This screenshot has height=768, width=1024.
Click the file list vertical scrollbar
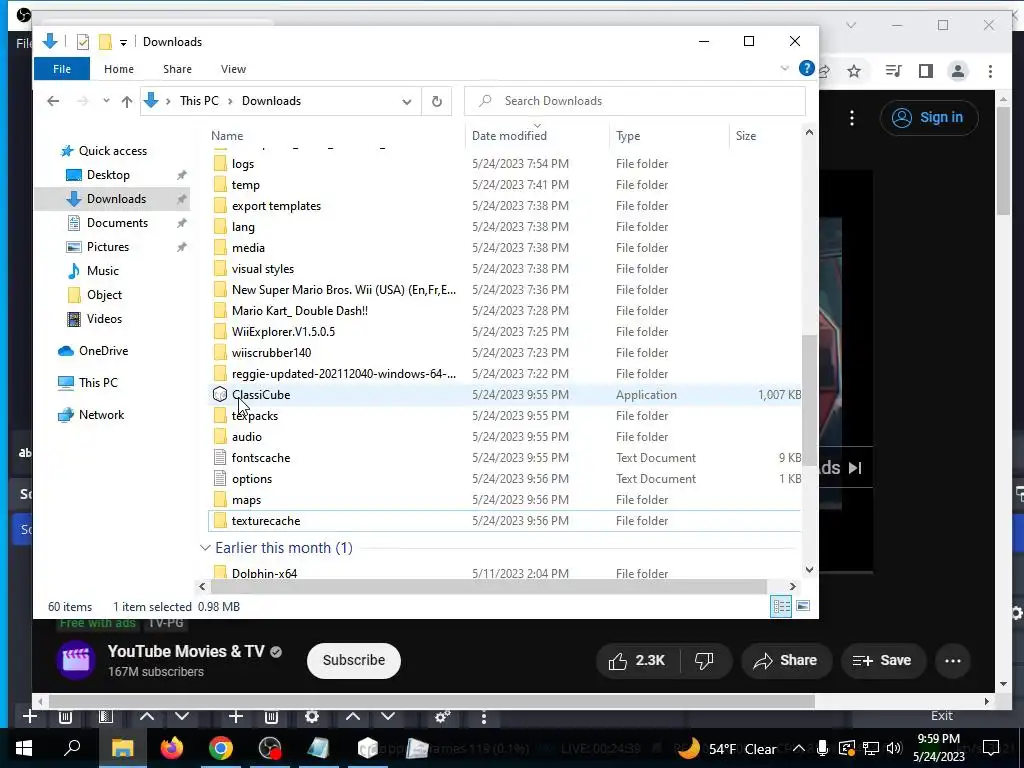[809, 400]
